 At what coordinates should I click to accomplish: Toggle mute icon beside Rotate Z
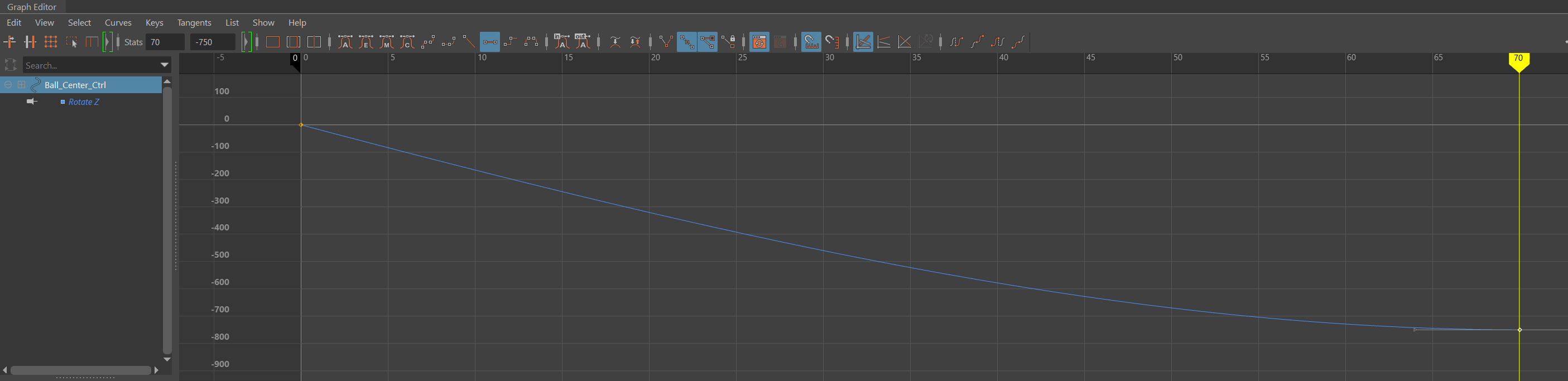32,102
